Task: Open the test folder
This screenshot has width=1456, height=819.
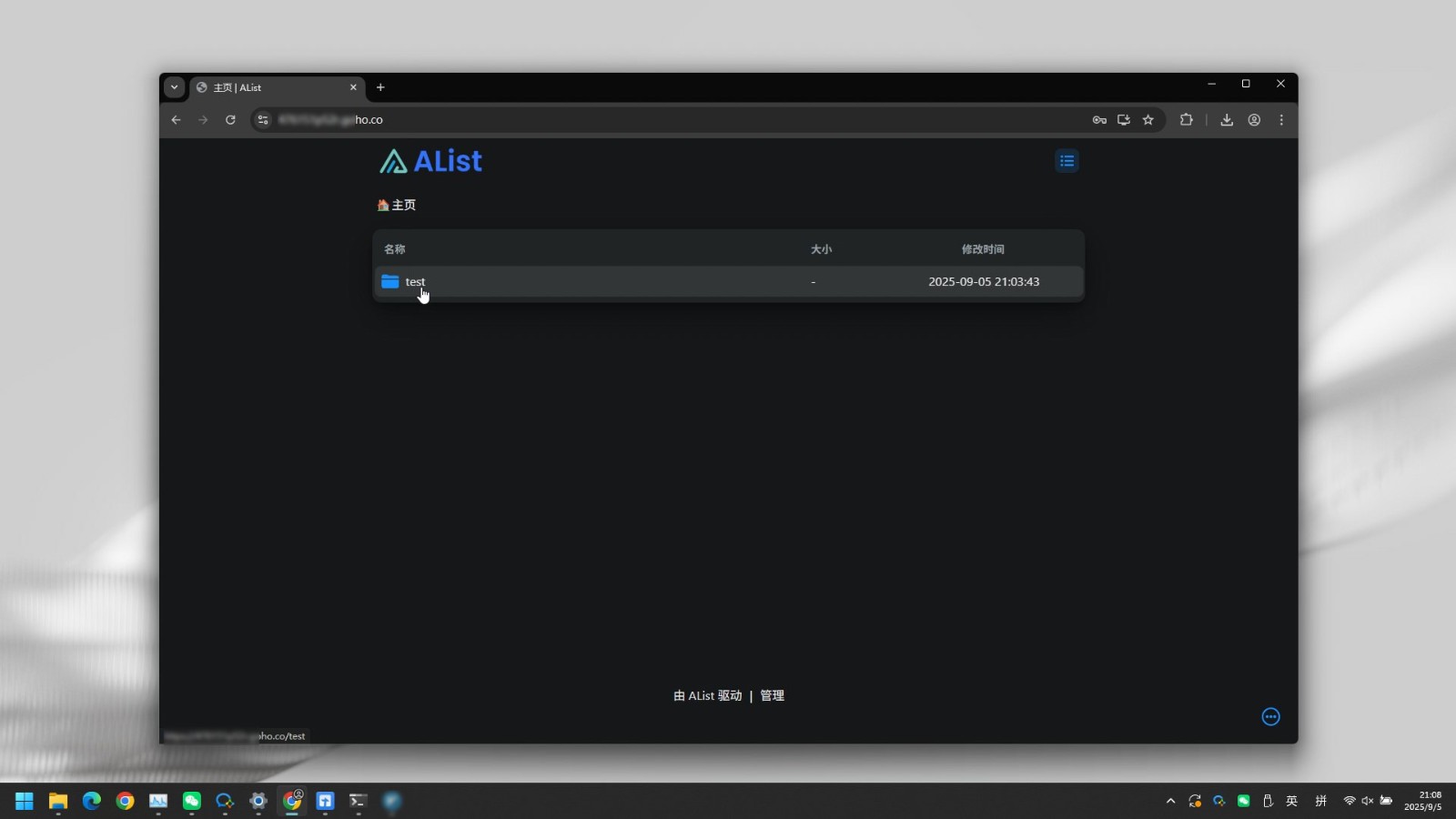Action: [x=415, y=282]
